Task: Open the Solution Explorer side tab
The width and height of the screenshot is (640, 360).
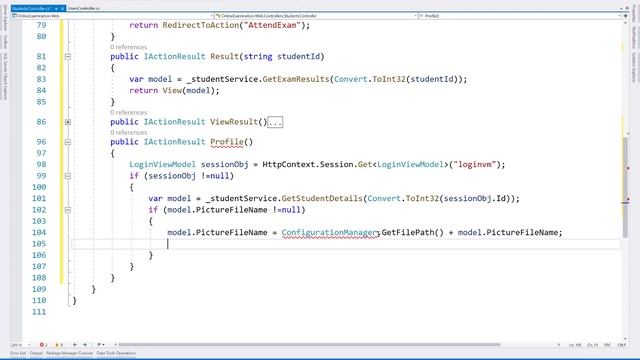Action: [x=634, y=67]
